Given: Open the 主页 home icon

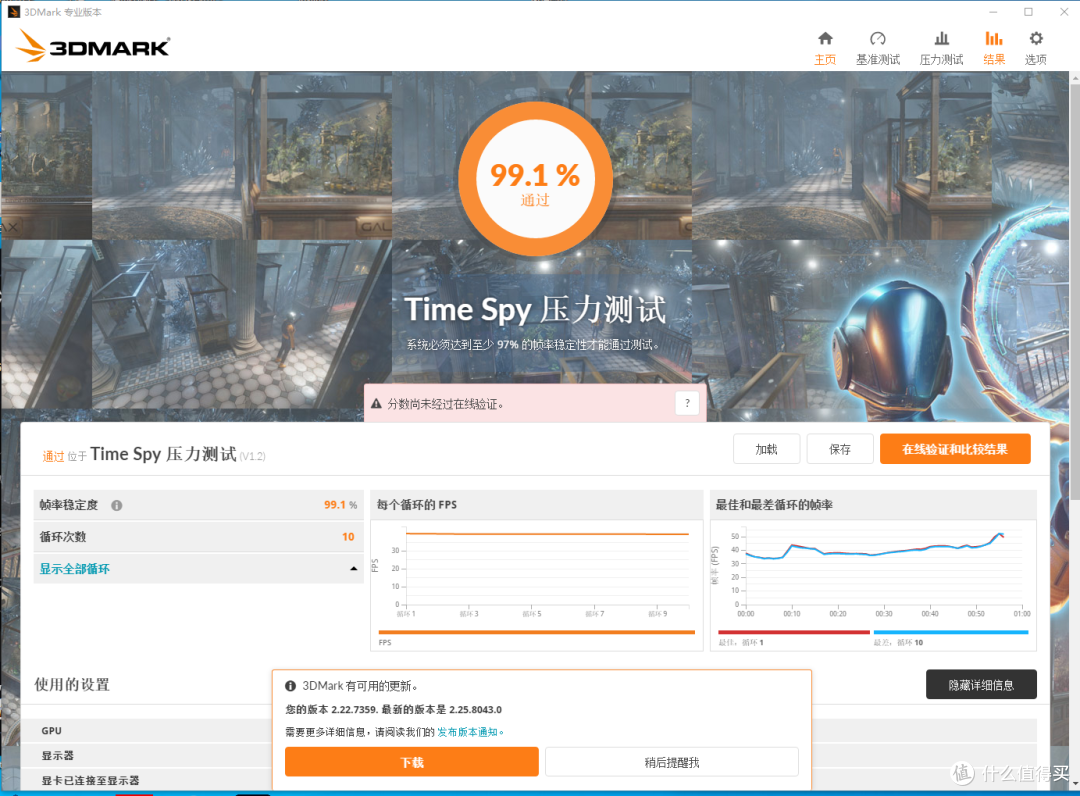Looking at the screenshot, I should [825, 39].
